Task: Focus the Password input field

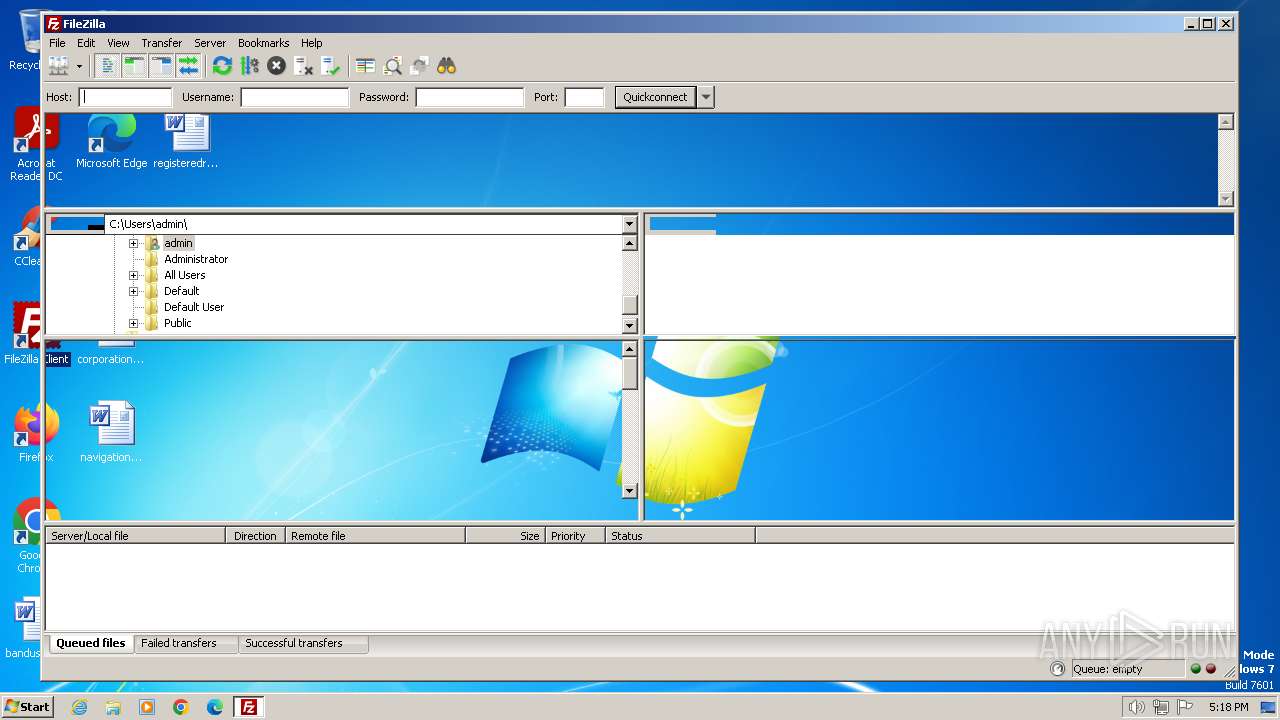Action: [469, 97]
